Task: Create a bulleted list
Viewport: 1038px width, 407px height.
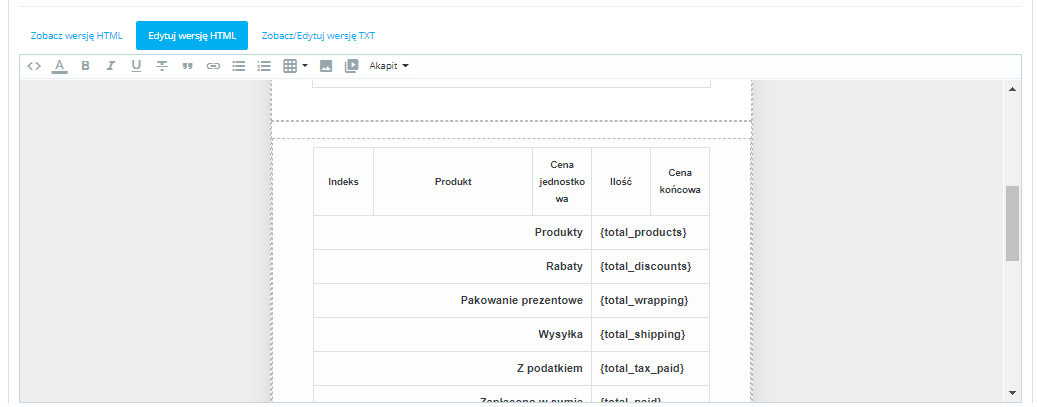Action: pos(238,66)
